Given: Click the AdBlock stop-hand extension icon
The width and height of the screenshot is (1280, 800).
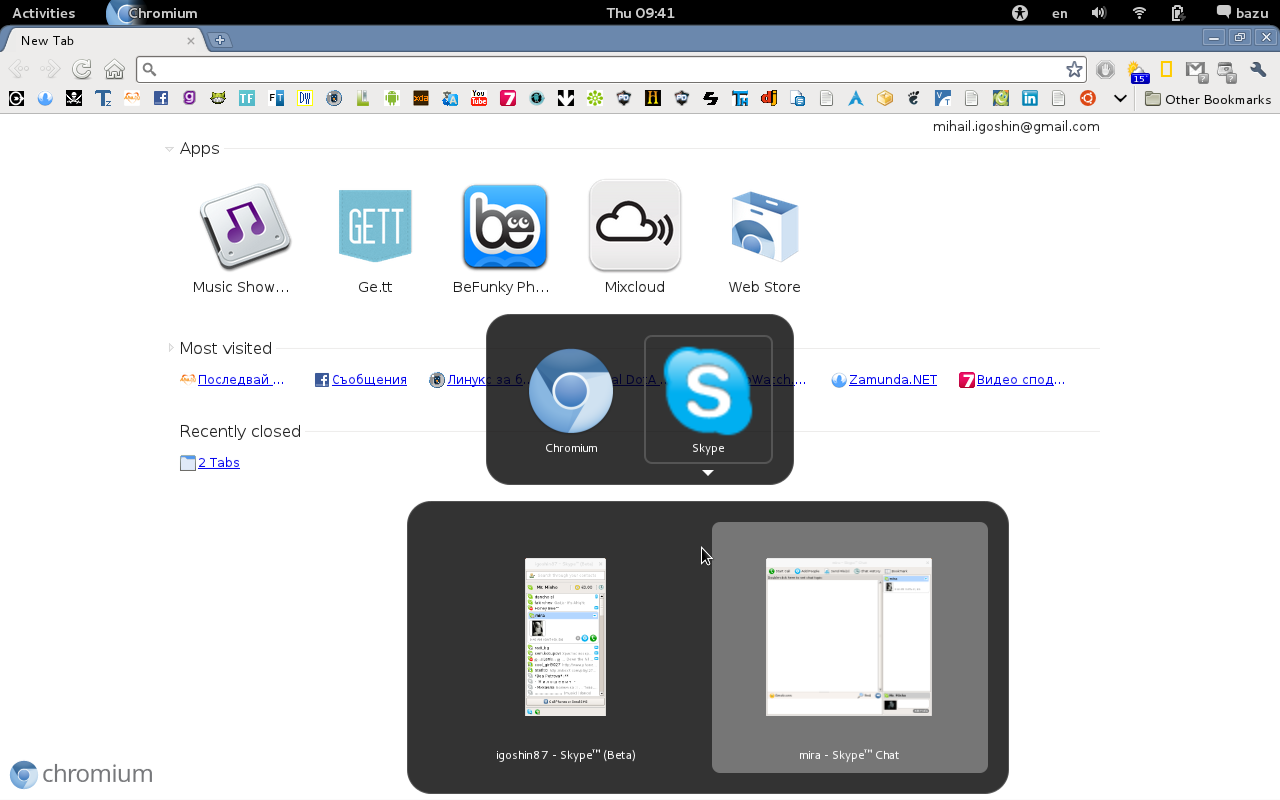Looking at the screenshot, I should coord(1105,69).
